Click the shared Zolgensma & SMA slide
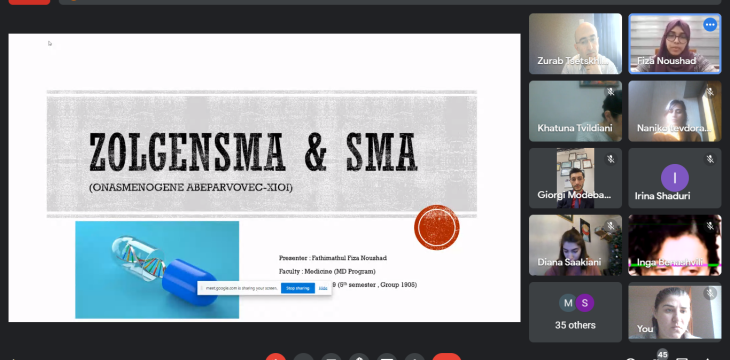The height and width of the screenshot is (360, 730). point(264,177)
